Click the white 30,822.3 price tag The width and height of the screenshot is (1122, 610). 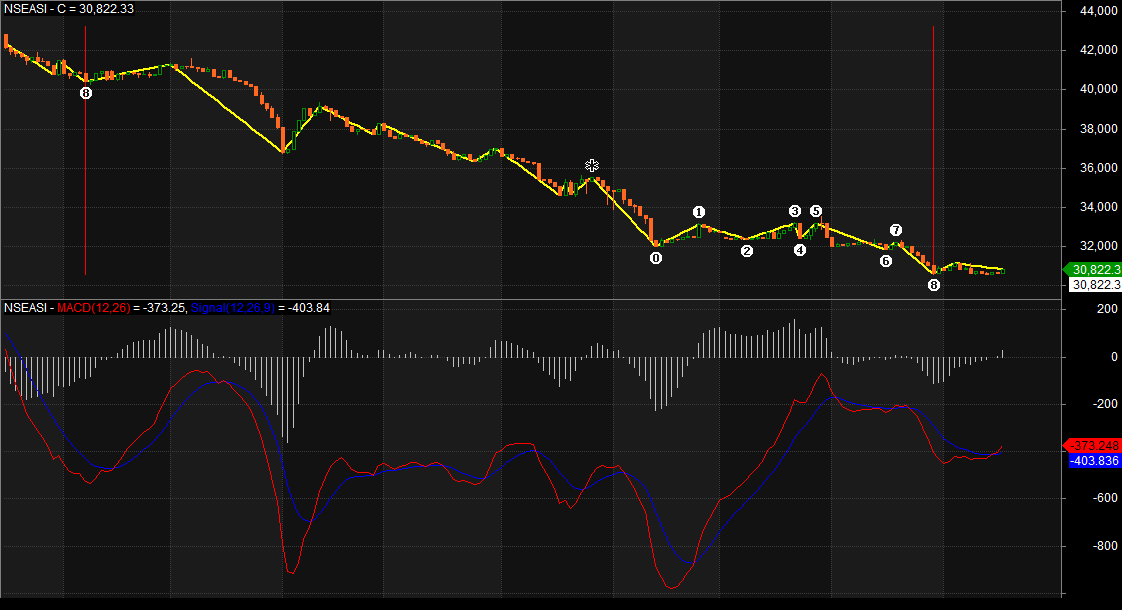pyautogui.click(x=1096, y=285)
